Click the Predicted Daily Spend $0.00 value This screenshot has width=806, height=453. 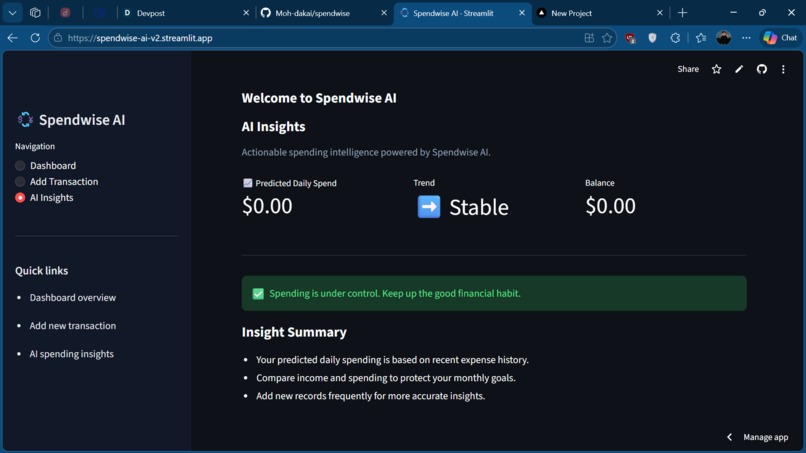[267, 206]
